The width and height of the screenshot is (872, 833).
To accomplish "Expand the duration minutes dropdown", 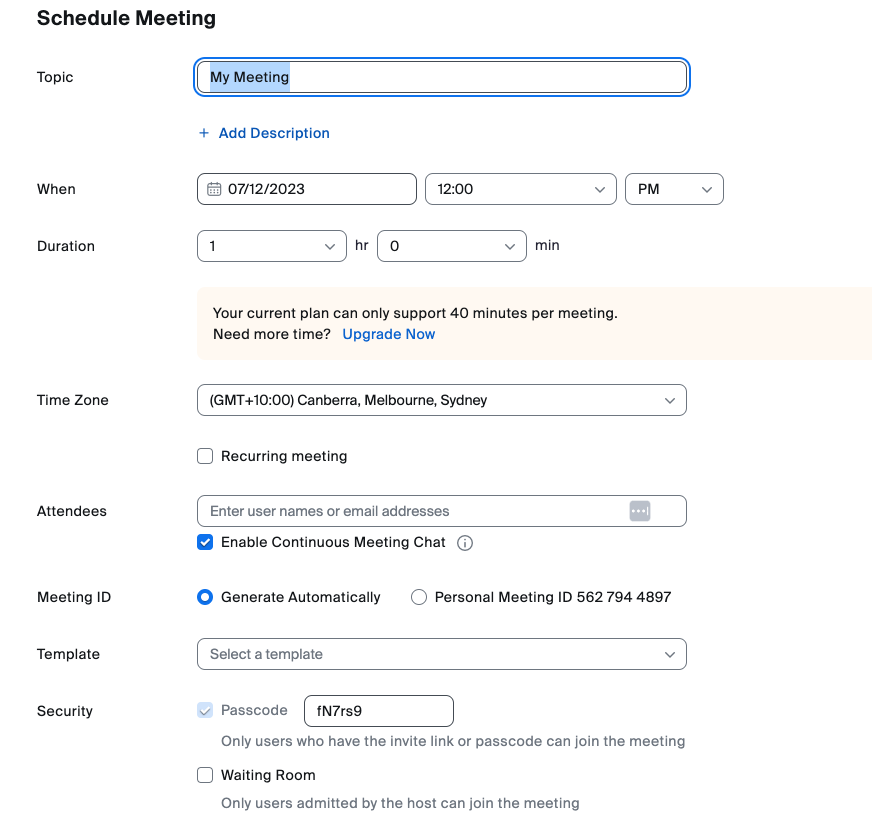I will coord(451,246).
